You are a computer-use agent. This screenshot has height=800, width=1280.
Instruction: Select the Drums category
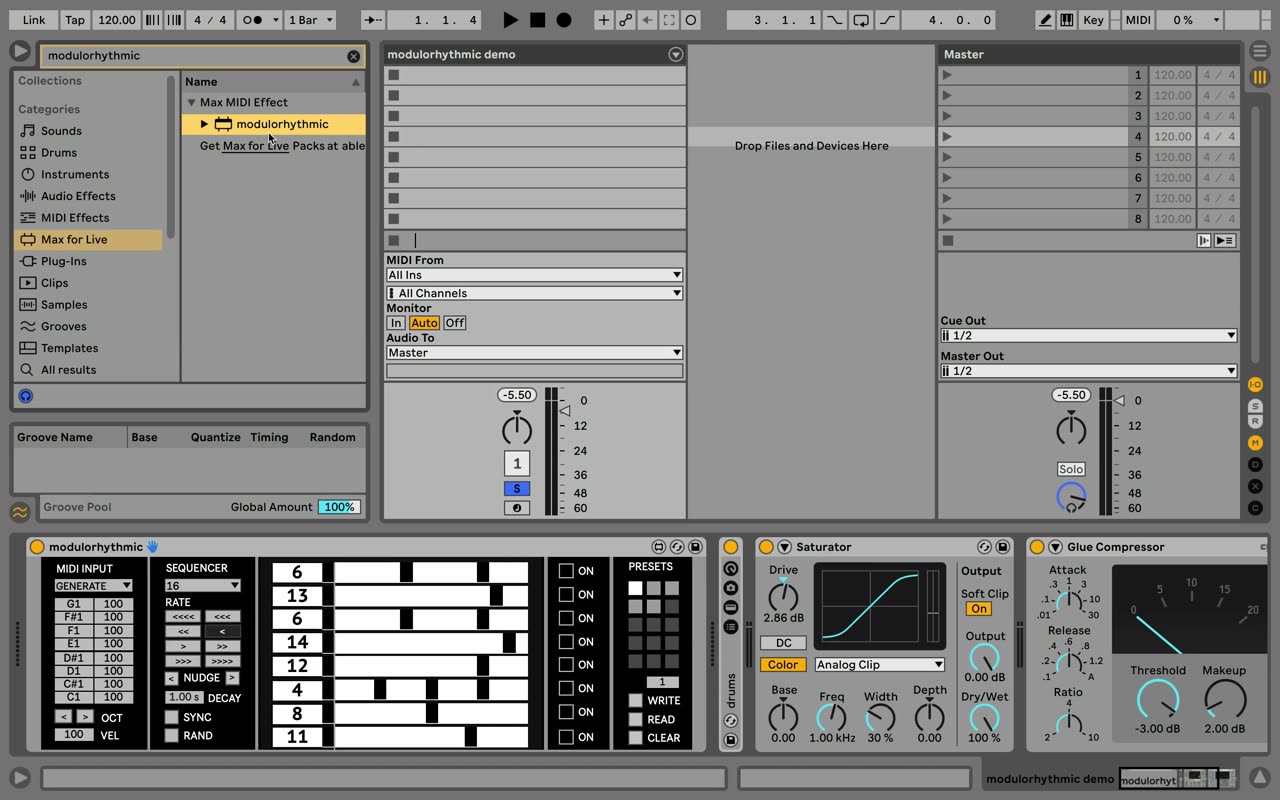coord(59,153)
